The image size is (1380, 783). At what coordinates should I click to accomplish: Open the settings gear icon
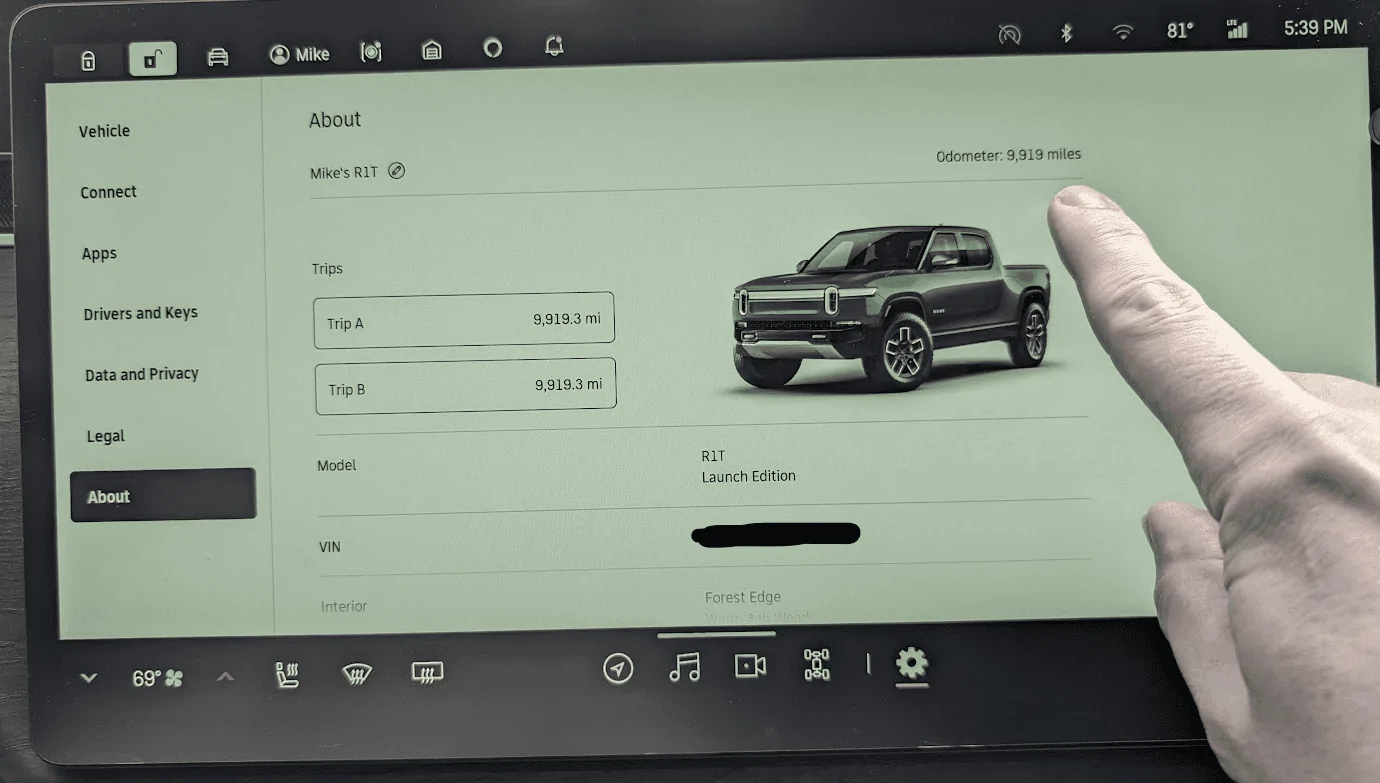(912, 663)
